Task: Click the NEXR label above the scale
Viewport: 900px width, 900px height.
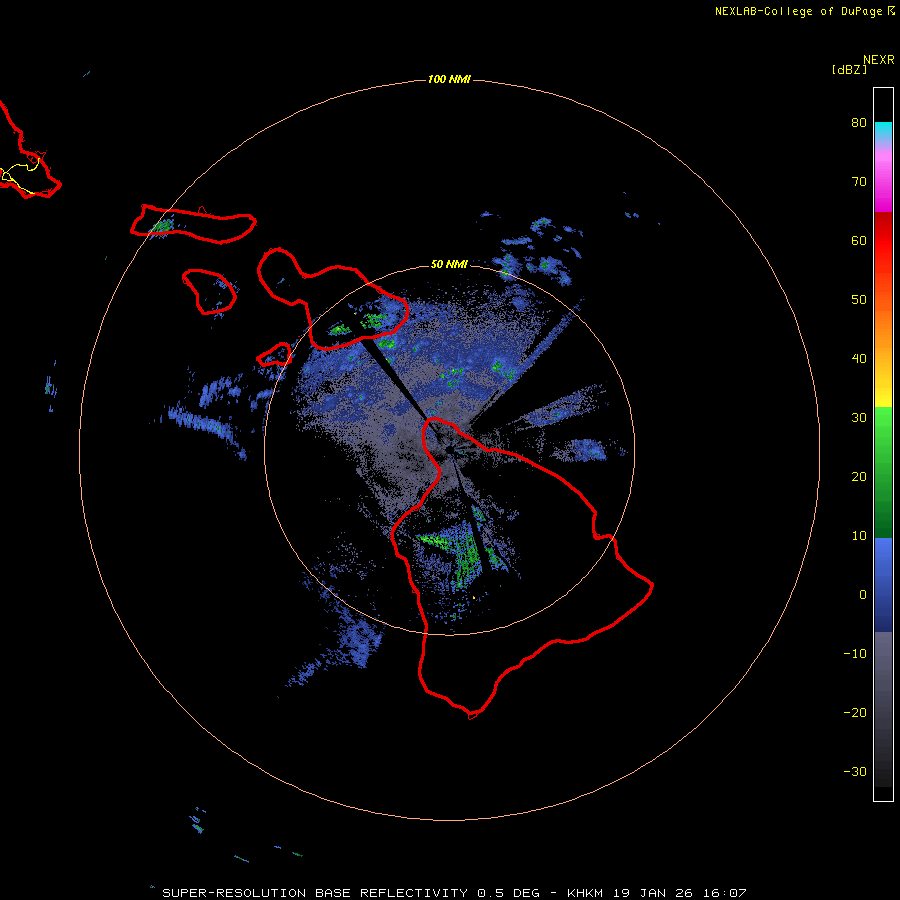Action: tap(878, 60)
